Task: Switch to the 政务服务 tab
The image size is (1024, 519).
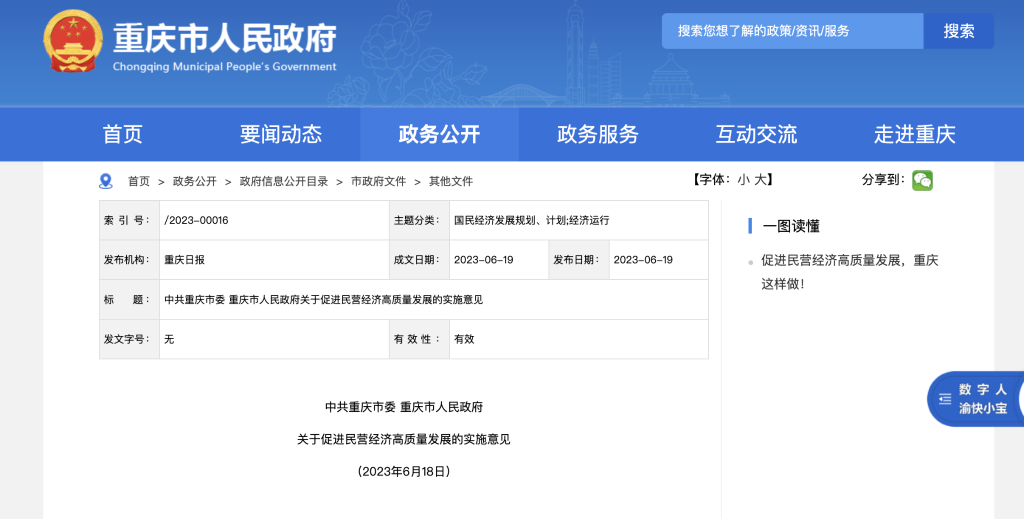Action: [598, 134]
